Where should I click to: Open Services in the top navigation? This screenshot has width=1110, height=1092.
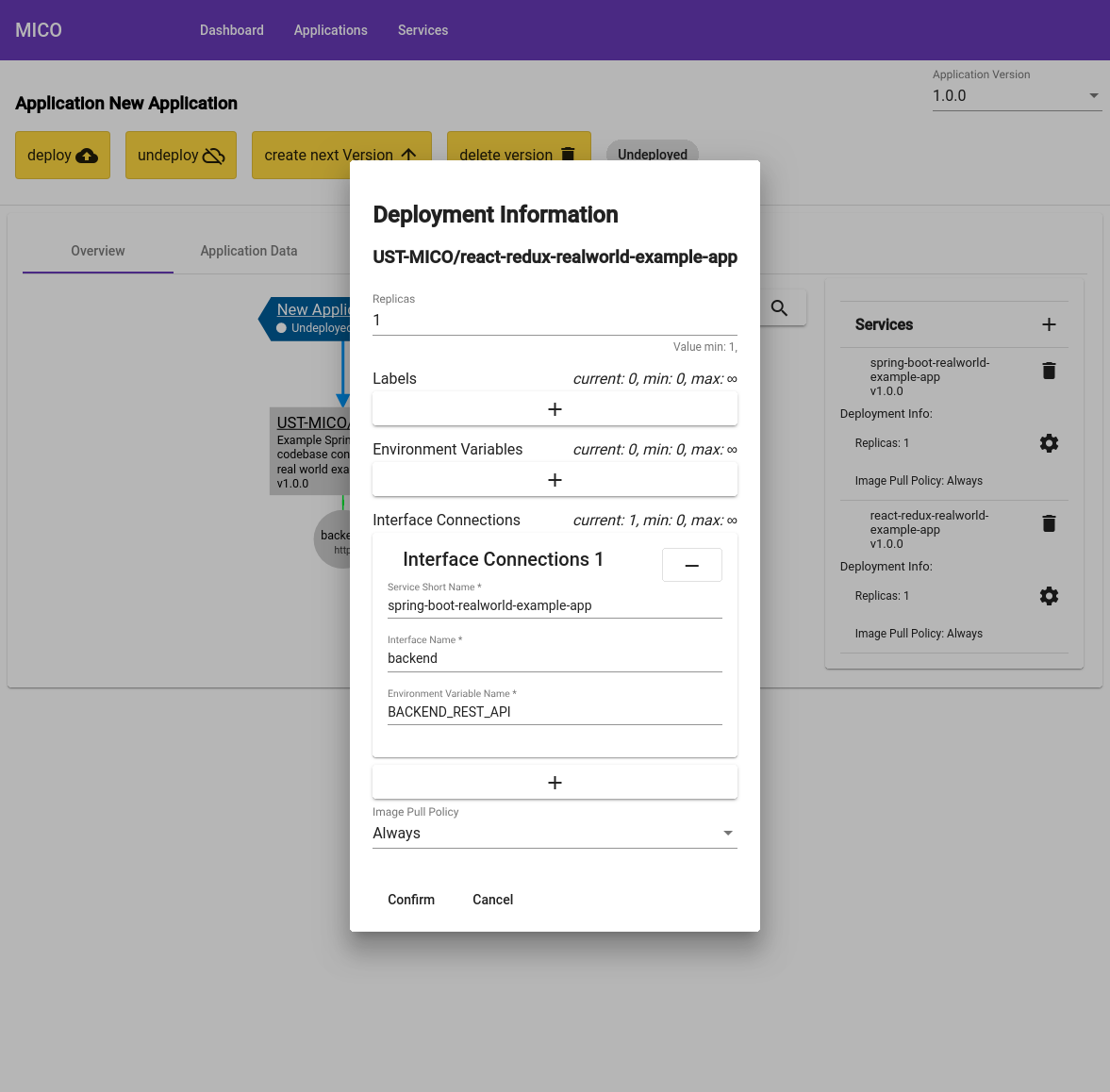(422, 30)
